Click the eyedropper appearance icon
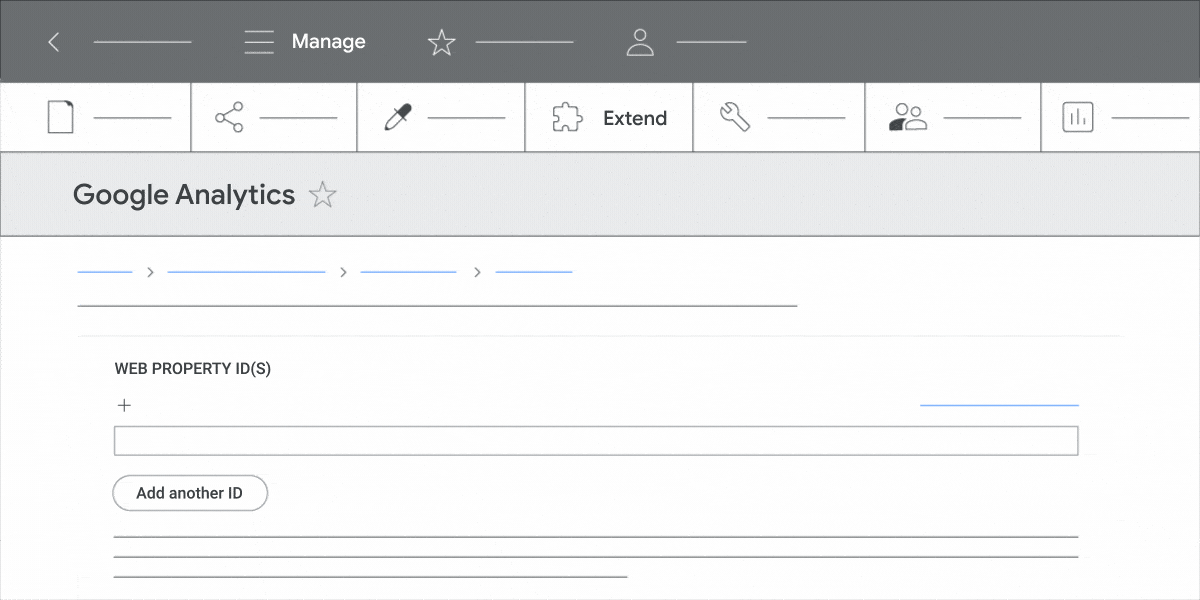The height and width of the screenshot is (600, 1200). [x=398, y=118]
